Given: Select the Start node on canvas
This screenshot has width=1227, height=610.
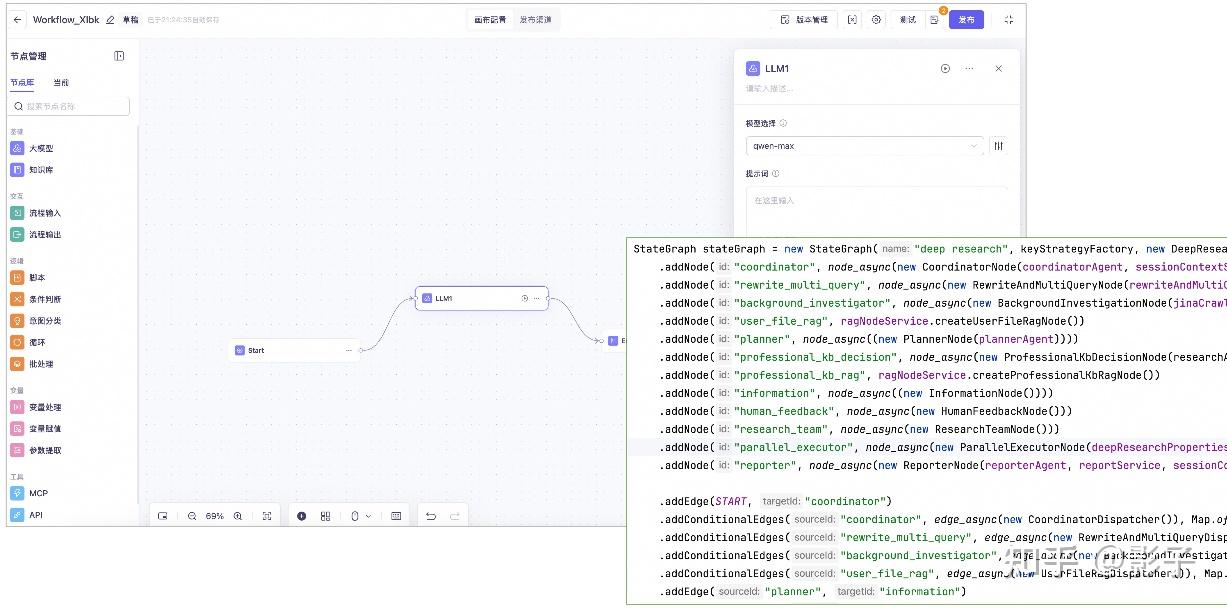Looking at the screenshot, I should pyautogui.click(x=294, y=350).
